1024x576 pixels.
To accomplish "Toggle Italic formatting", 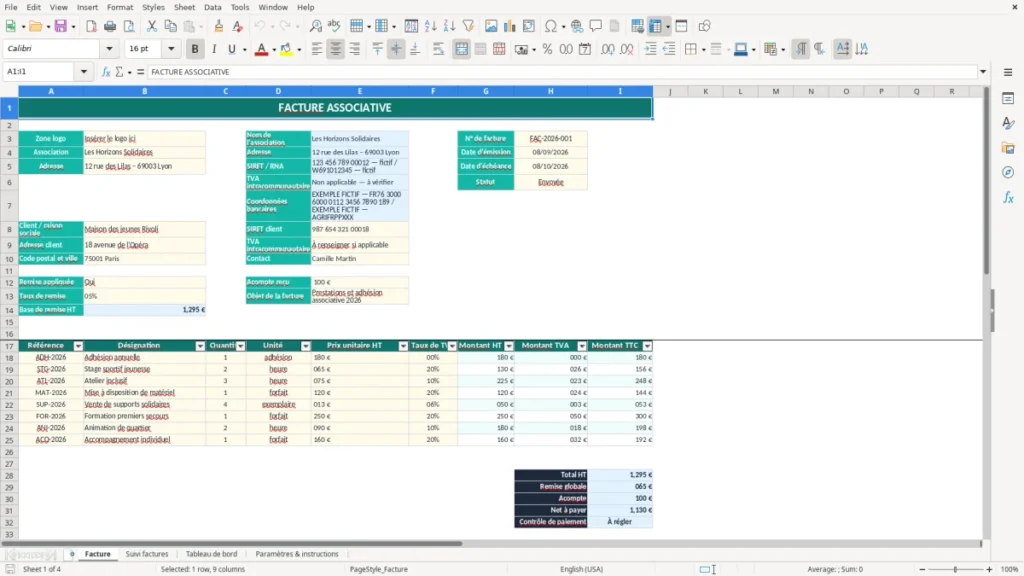I will [x=214, y=49].
